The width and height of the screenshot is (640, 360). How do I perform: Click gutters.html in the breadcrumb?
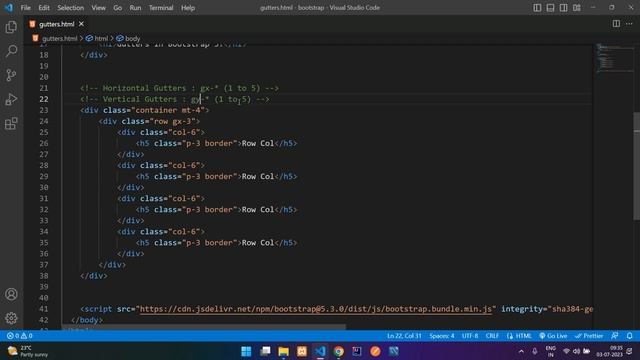coord(59,38)
